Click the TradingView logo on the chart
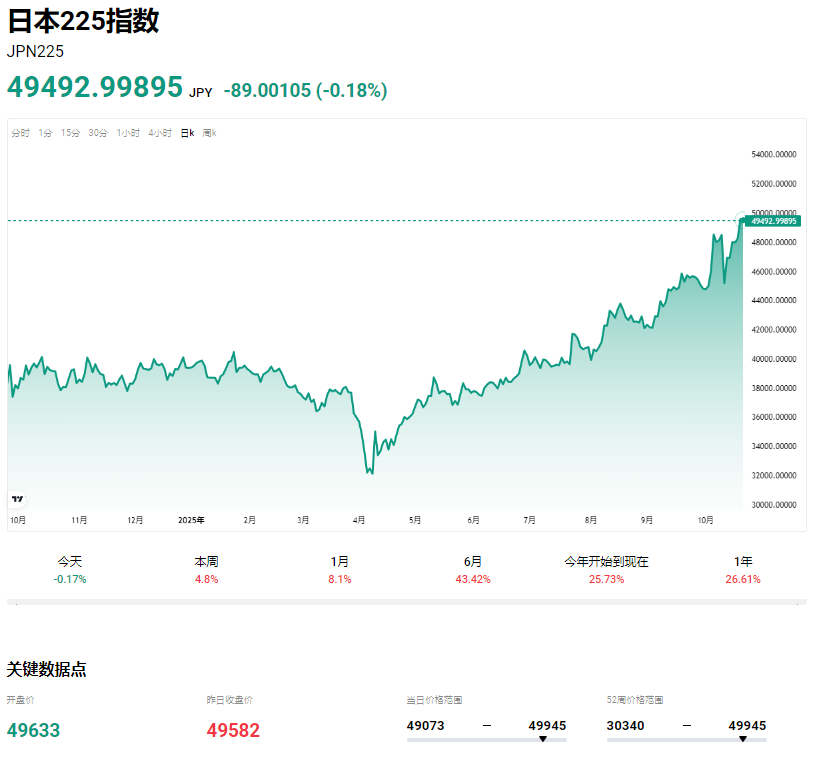The width and height of the screenshot is (814, 760). 17,498
